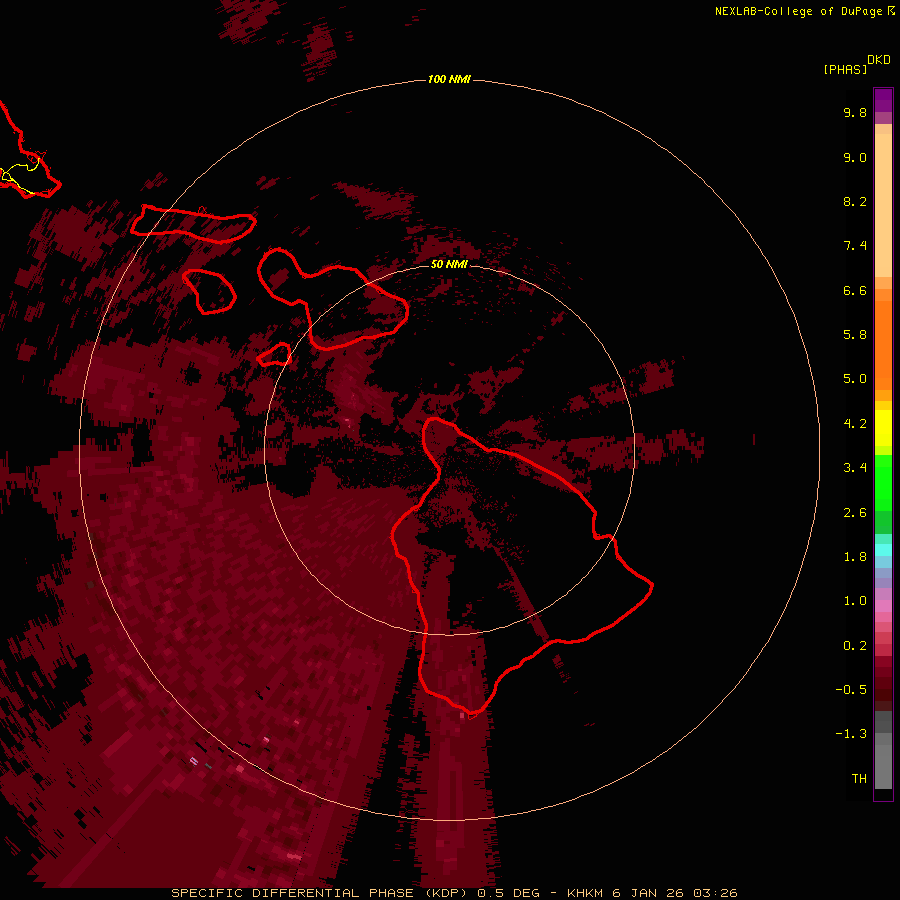Click the 9.0 scale value

855,157
